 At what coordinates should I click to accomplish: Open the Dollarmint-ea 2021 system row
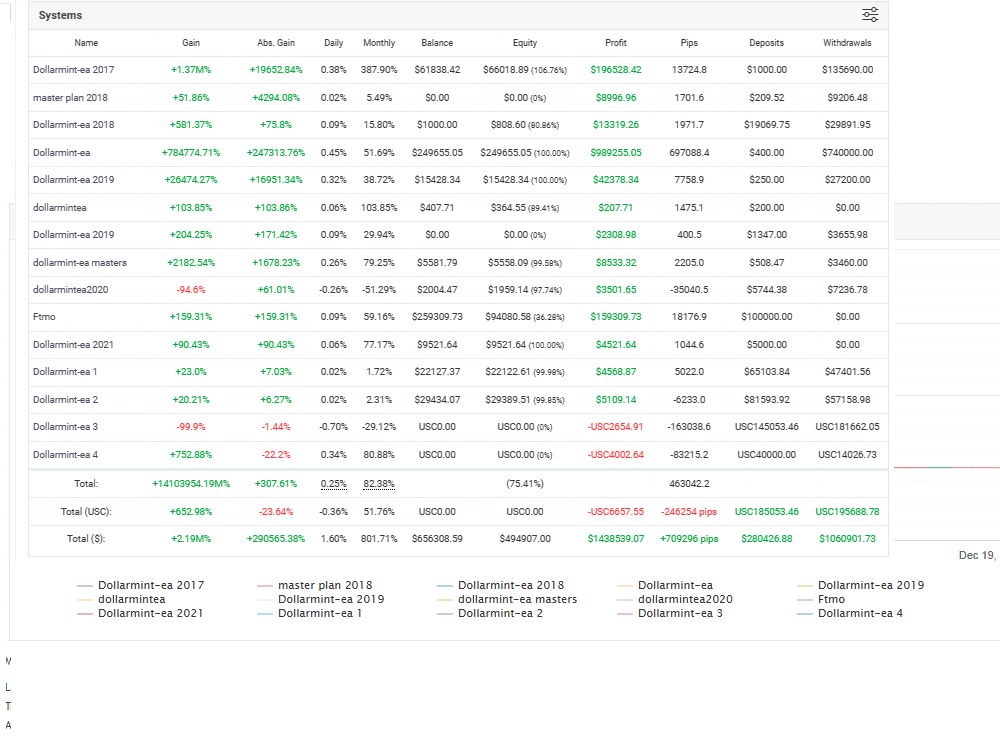tap(458, 344)
